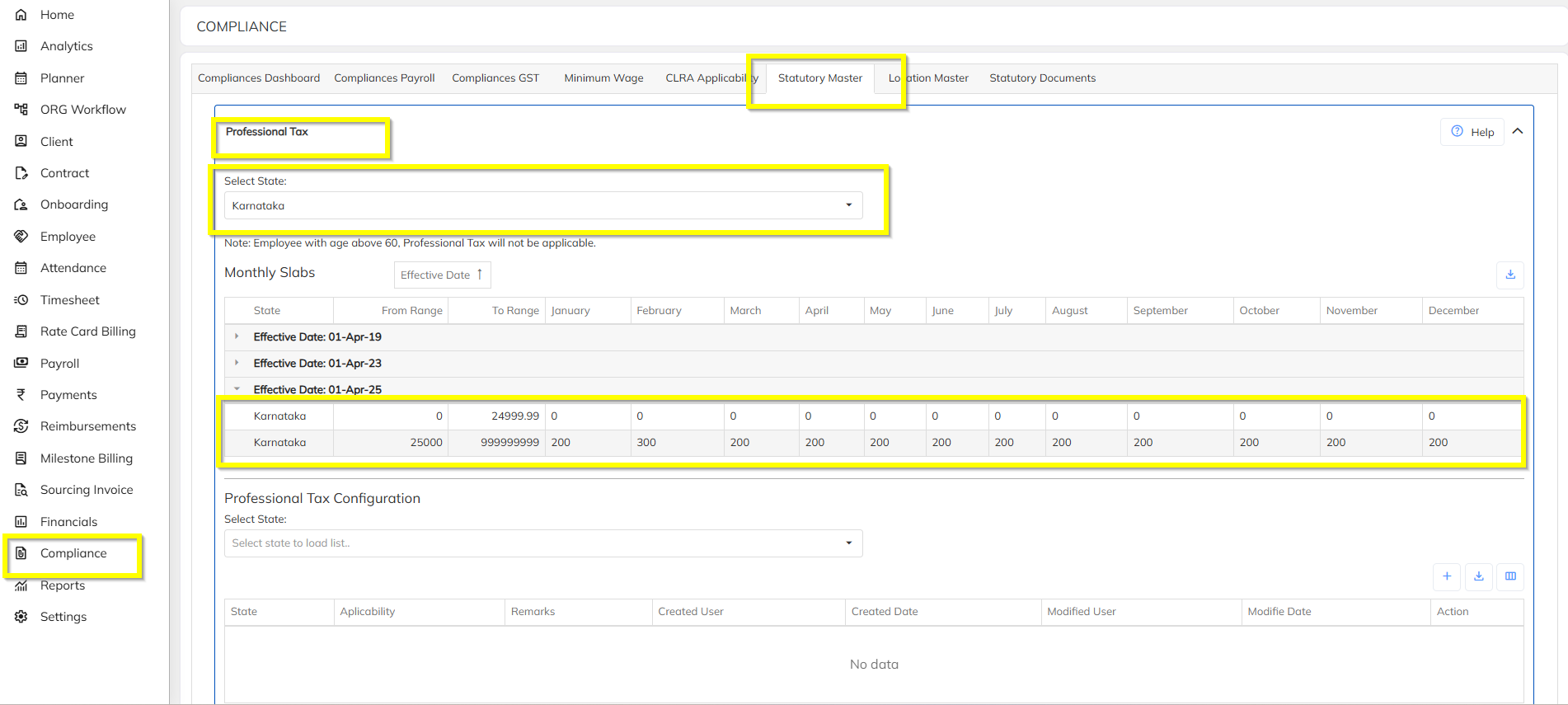Click the Client icon in sidebar

21,142
